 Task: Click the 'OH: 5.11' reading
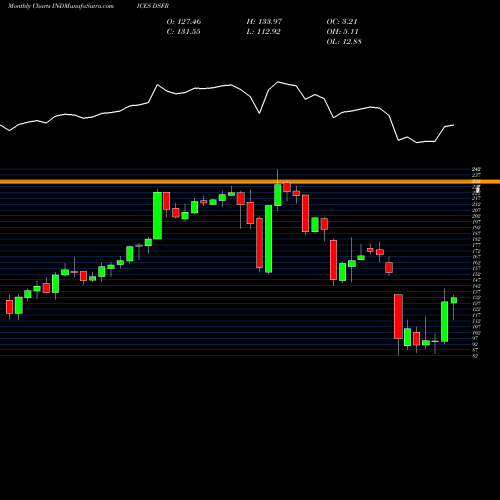[x=342, y=32]
